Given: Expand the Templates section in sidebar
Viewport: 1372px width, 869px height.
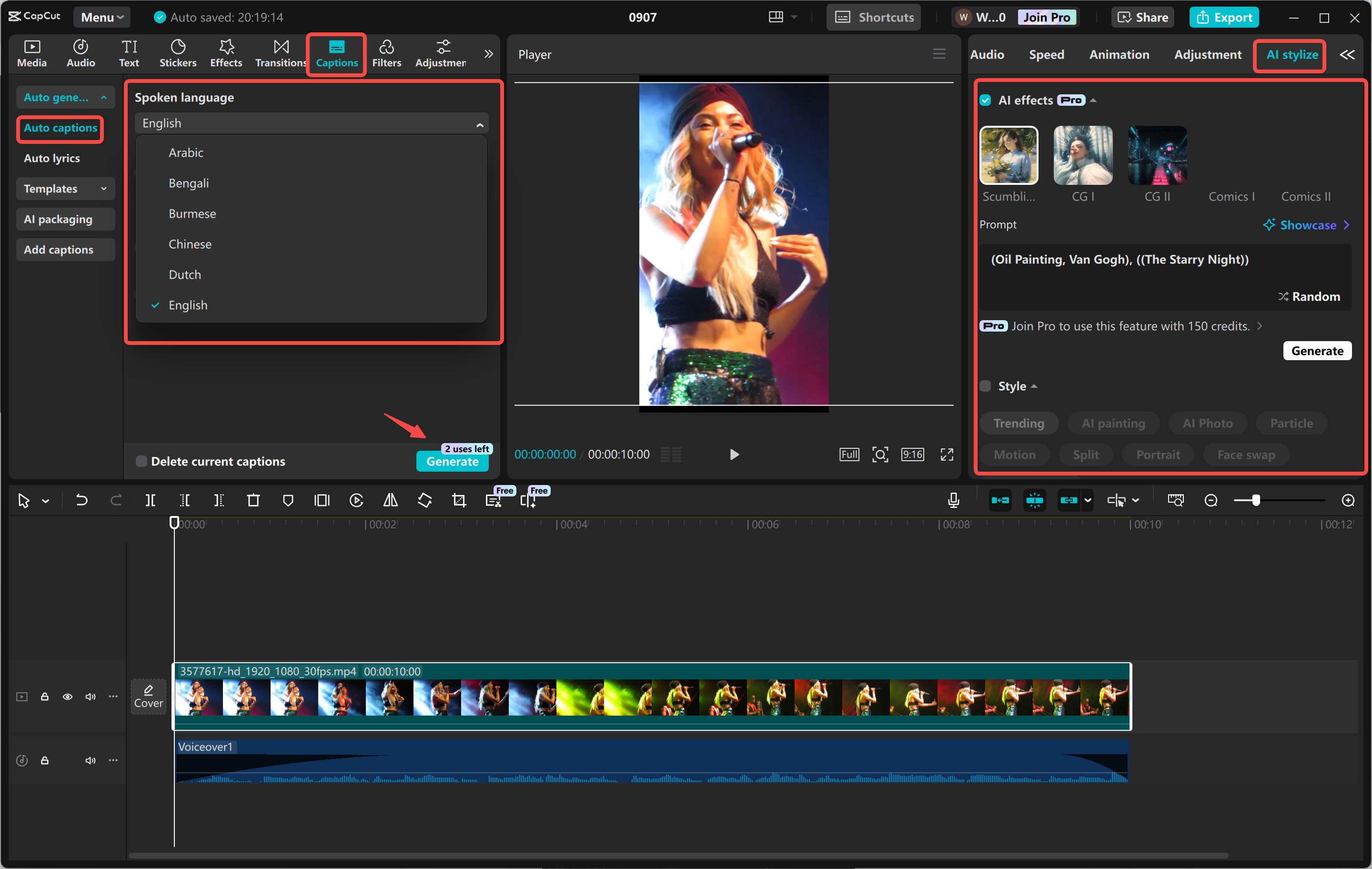Looking at the screenshot, I should [x=66, y=189].
